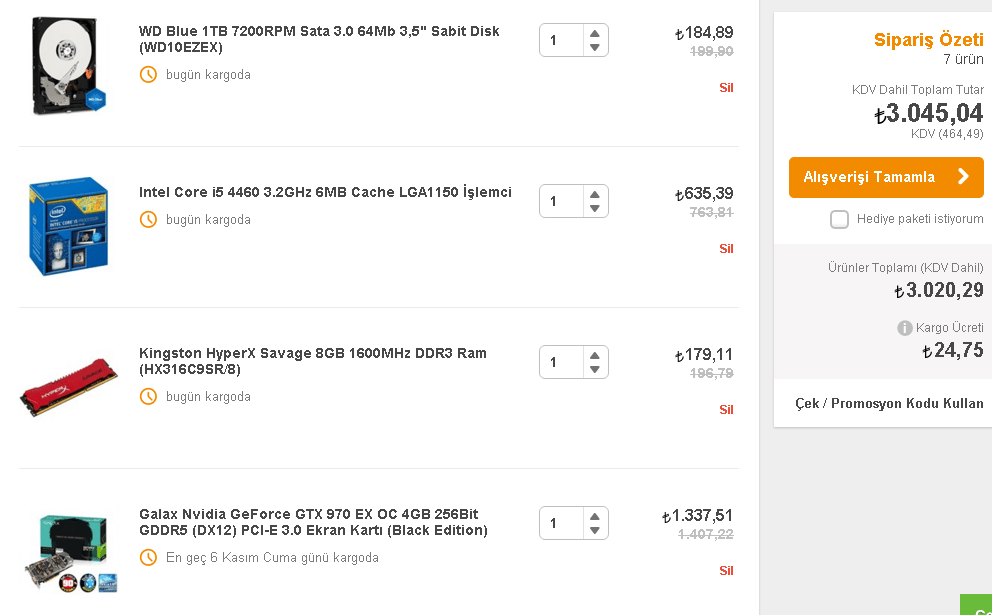Image resolution: width=992 pixels, height=615 pixels.
Task: Open WD Blue hard disk product image
Action: point(68,66)
